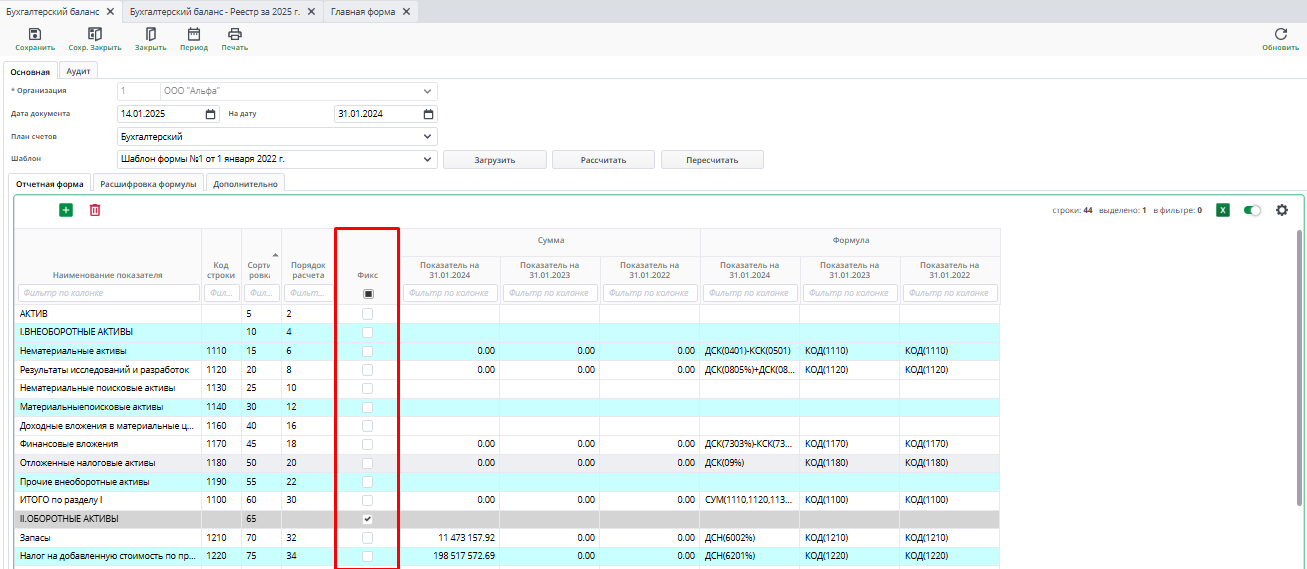Click the Рассчитать button
The height and width of the screenshot is (569, 1307).
[603, 160]
